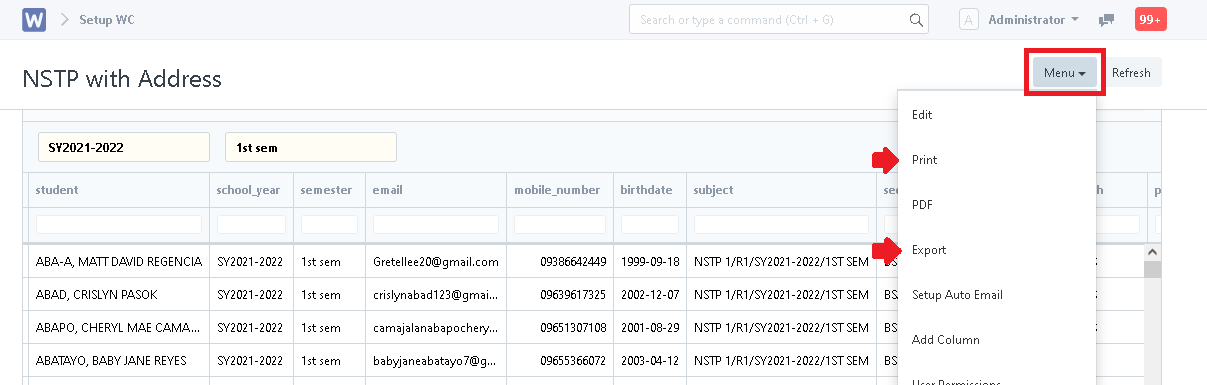
Task: Click the mobile_number column header
Action: [560, 189]
